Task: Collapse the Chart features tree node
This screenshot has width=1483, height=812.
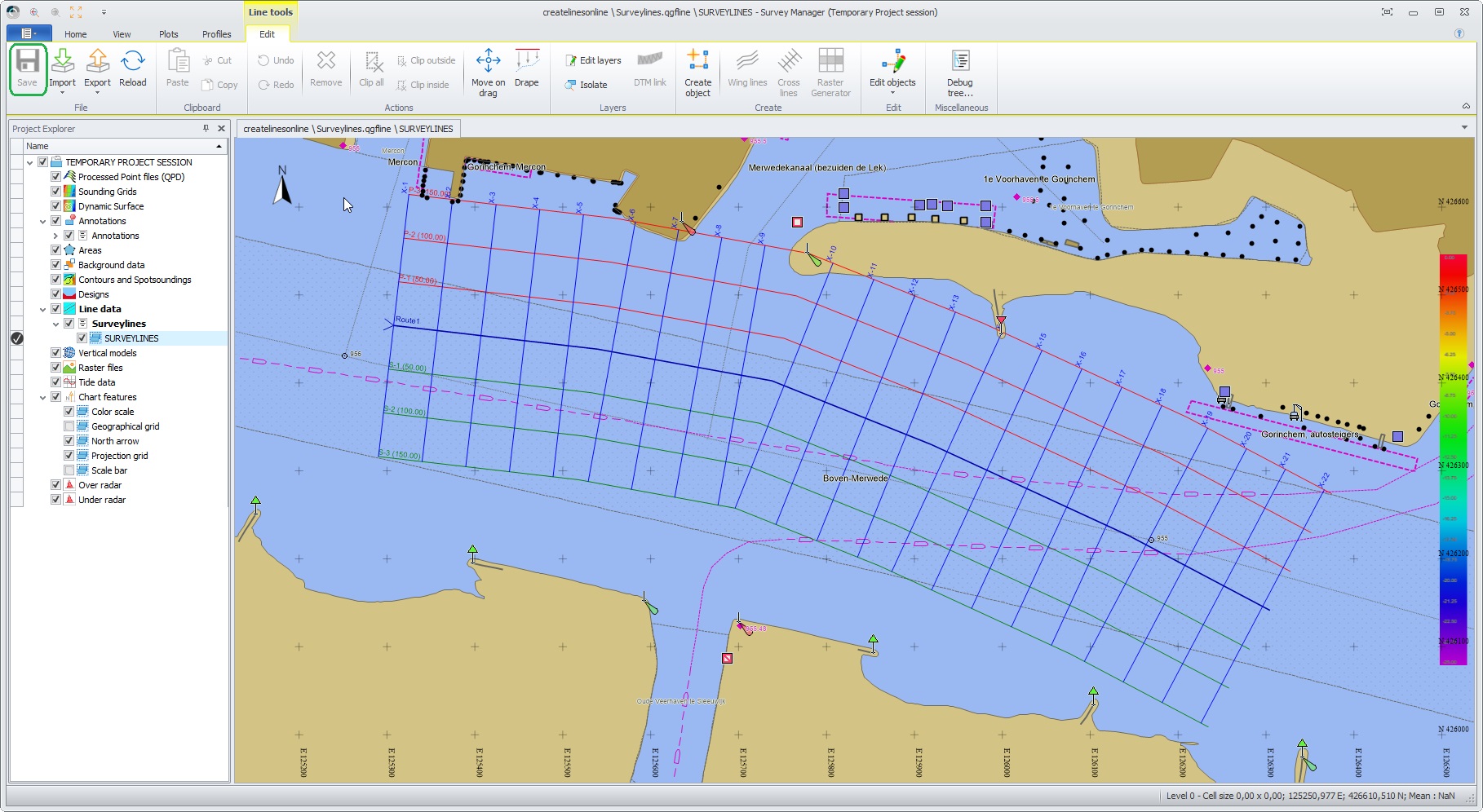Action: (43, 398)
